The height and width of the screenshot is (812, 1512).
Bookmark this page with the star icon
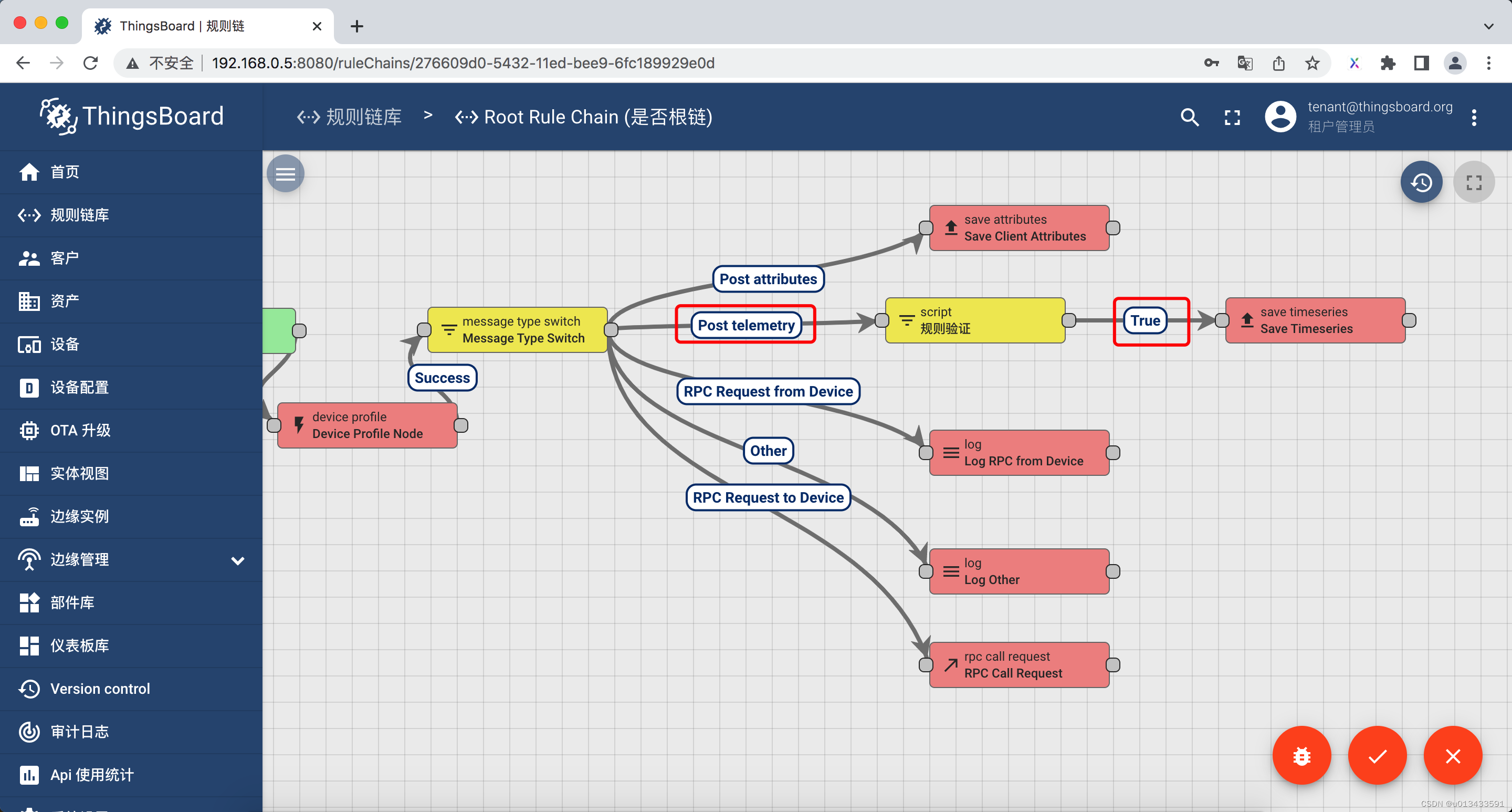pyautogui.click(x=1312, y=63)
